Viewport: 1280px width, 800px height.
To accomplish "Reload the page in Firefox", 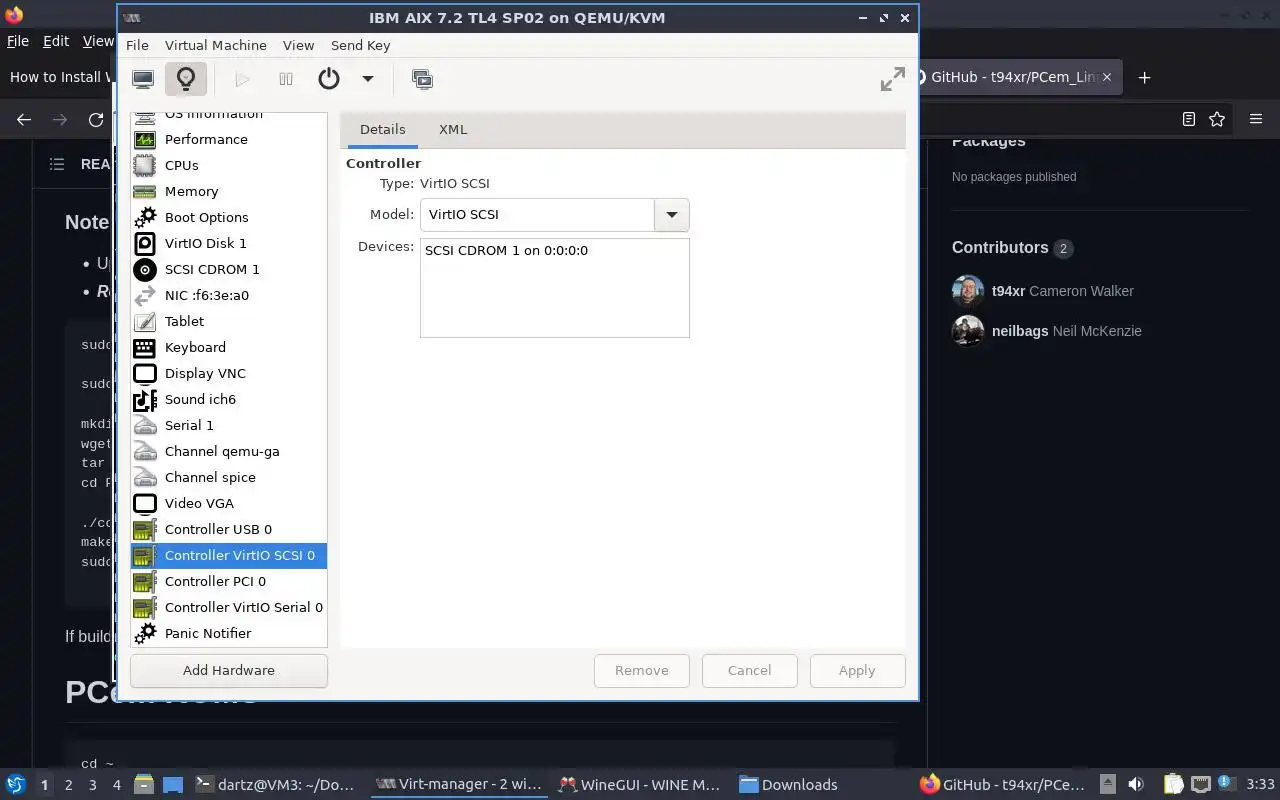I will pos(96,119).
